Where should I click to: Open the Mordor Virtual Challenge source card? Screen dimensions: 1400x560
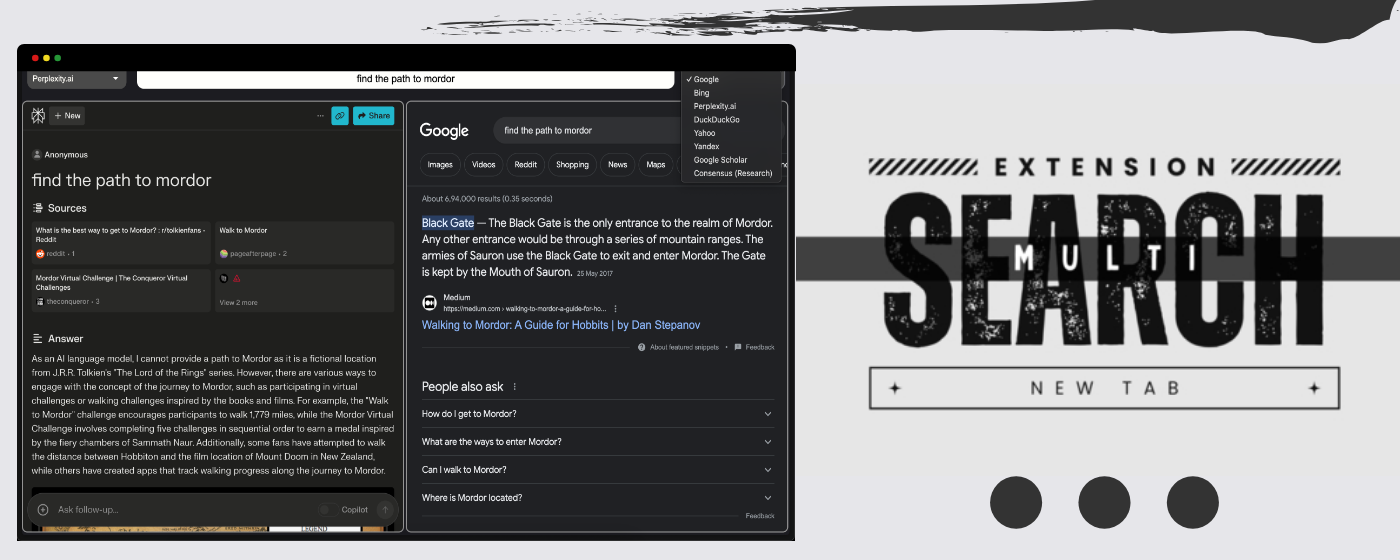click(121, 290)
